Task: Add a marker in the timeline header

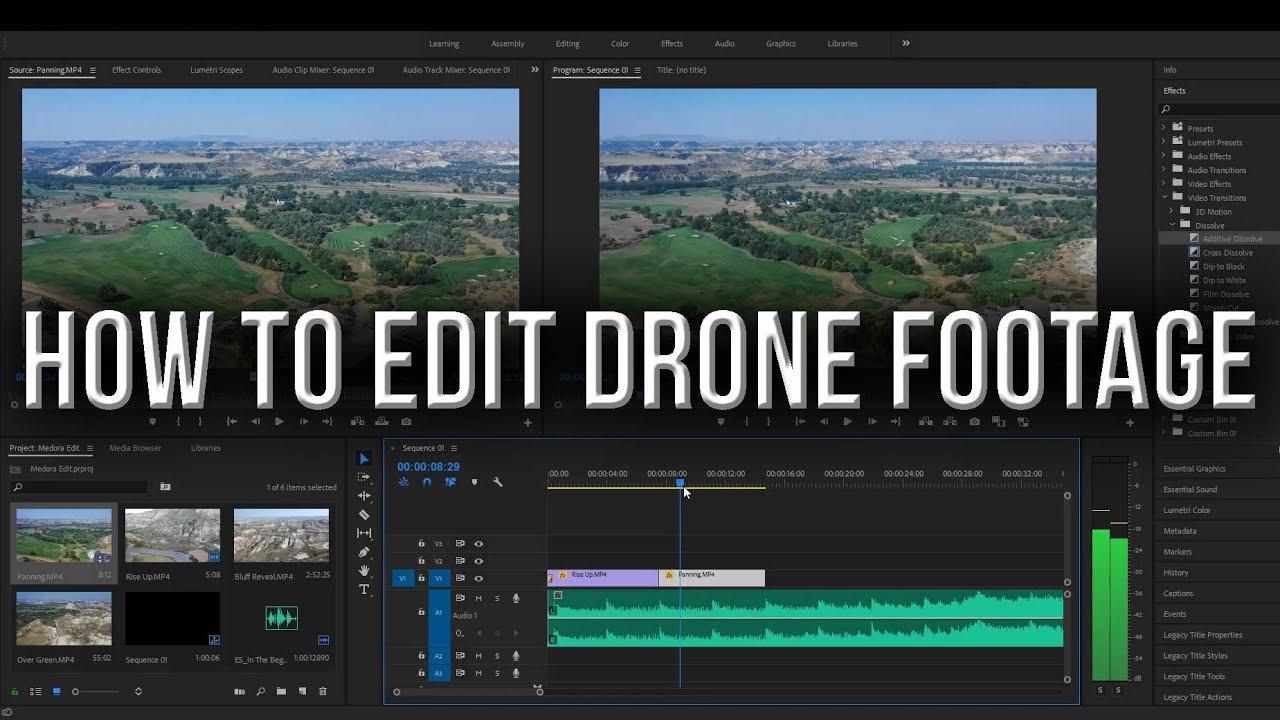Action: (474, 482)
